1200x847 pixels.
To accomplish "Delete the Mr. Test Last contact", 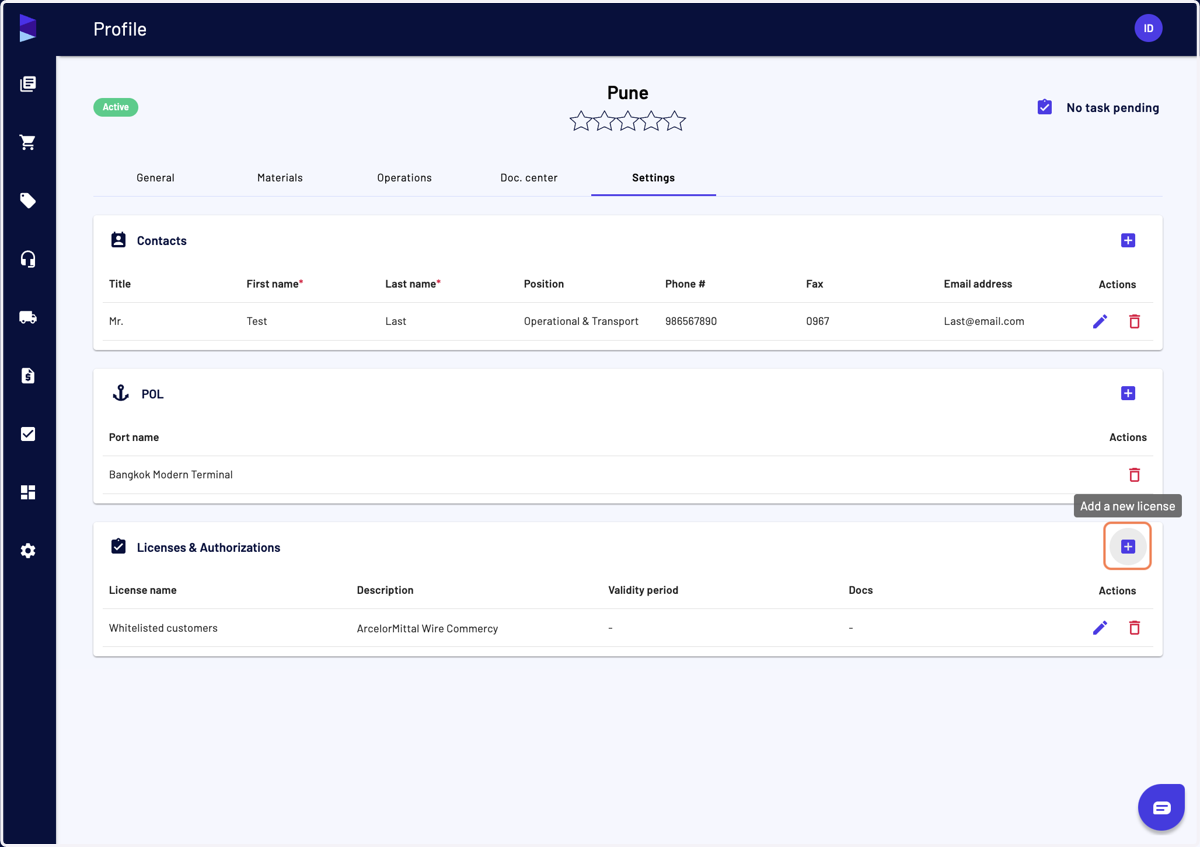I will click(x=1134, y=321).
